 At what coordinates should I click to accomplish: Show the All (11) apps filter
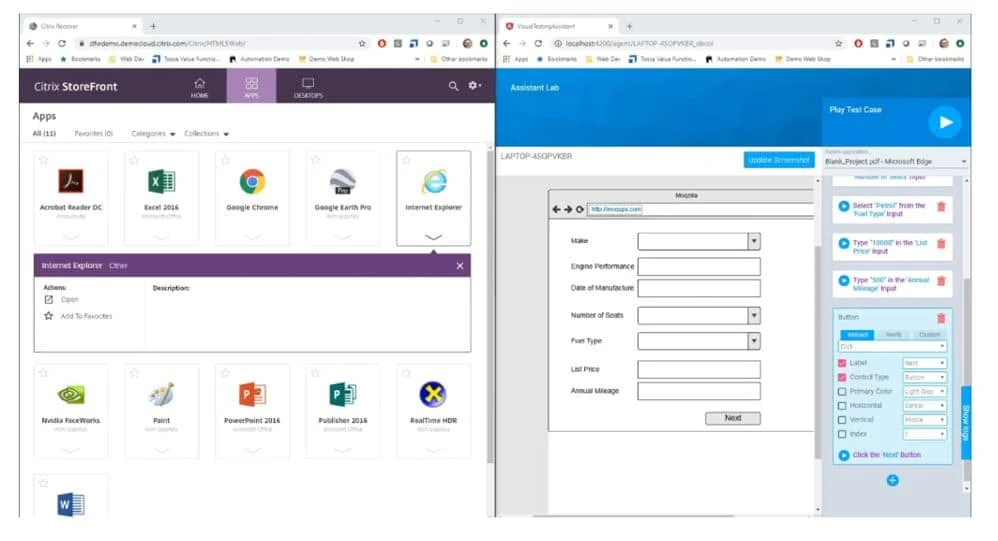(x=44, y=134)
